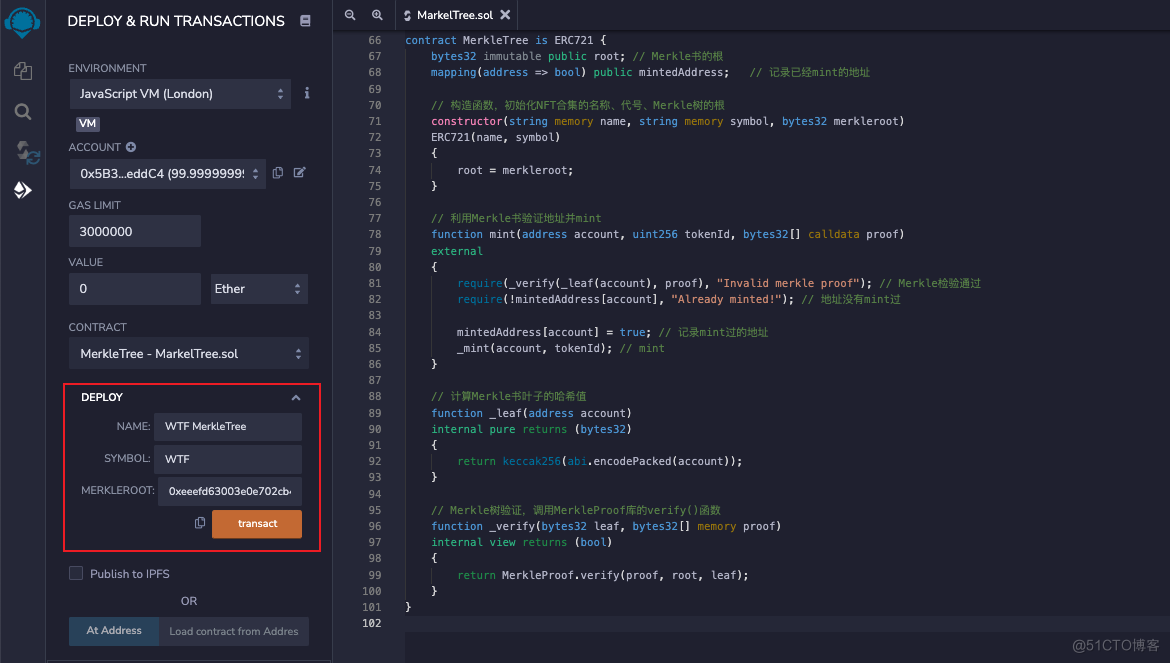The height and width of the screenshot is (663, 1170).
Task: Zoom out the editor font
Action: [350, 15]
